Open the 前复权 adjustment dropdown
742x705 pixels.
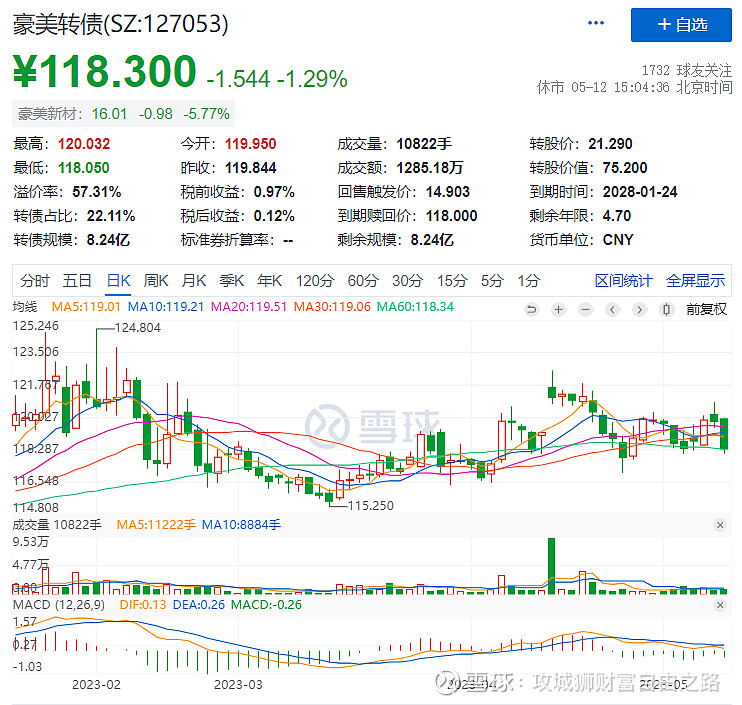pyautogui.click(x=706, y=309)
